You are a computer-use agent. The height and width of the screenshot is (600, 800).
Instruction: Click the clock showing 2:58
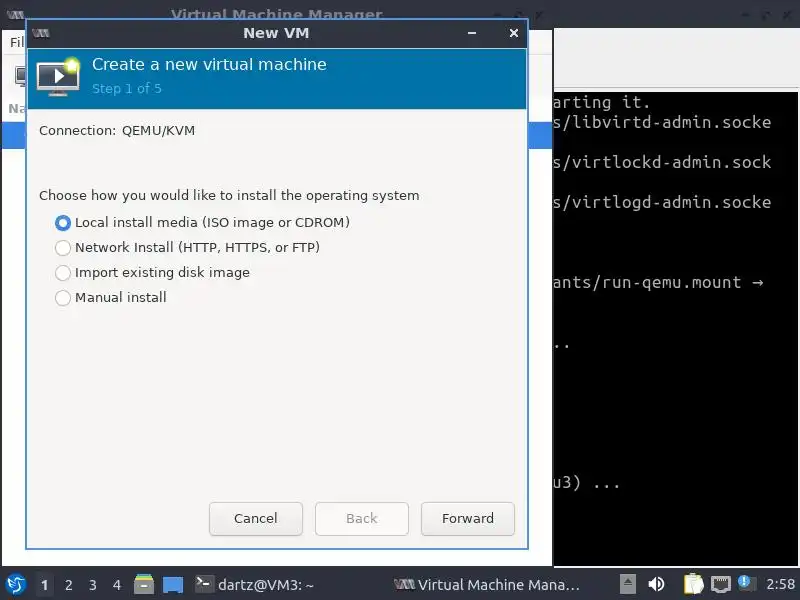click(x=780, y=584)
